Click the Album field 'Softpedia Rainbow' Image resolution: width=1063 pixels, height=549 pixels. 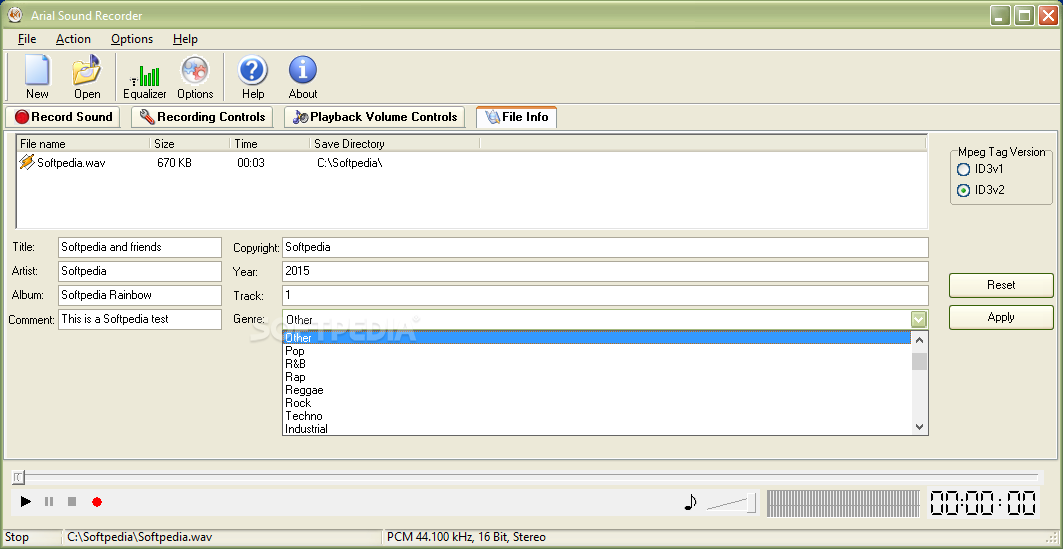click(140, 296)
